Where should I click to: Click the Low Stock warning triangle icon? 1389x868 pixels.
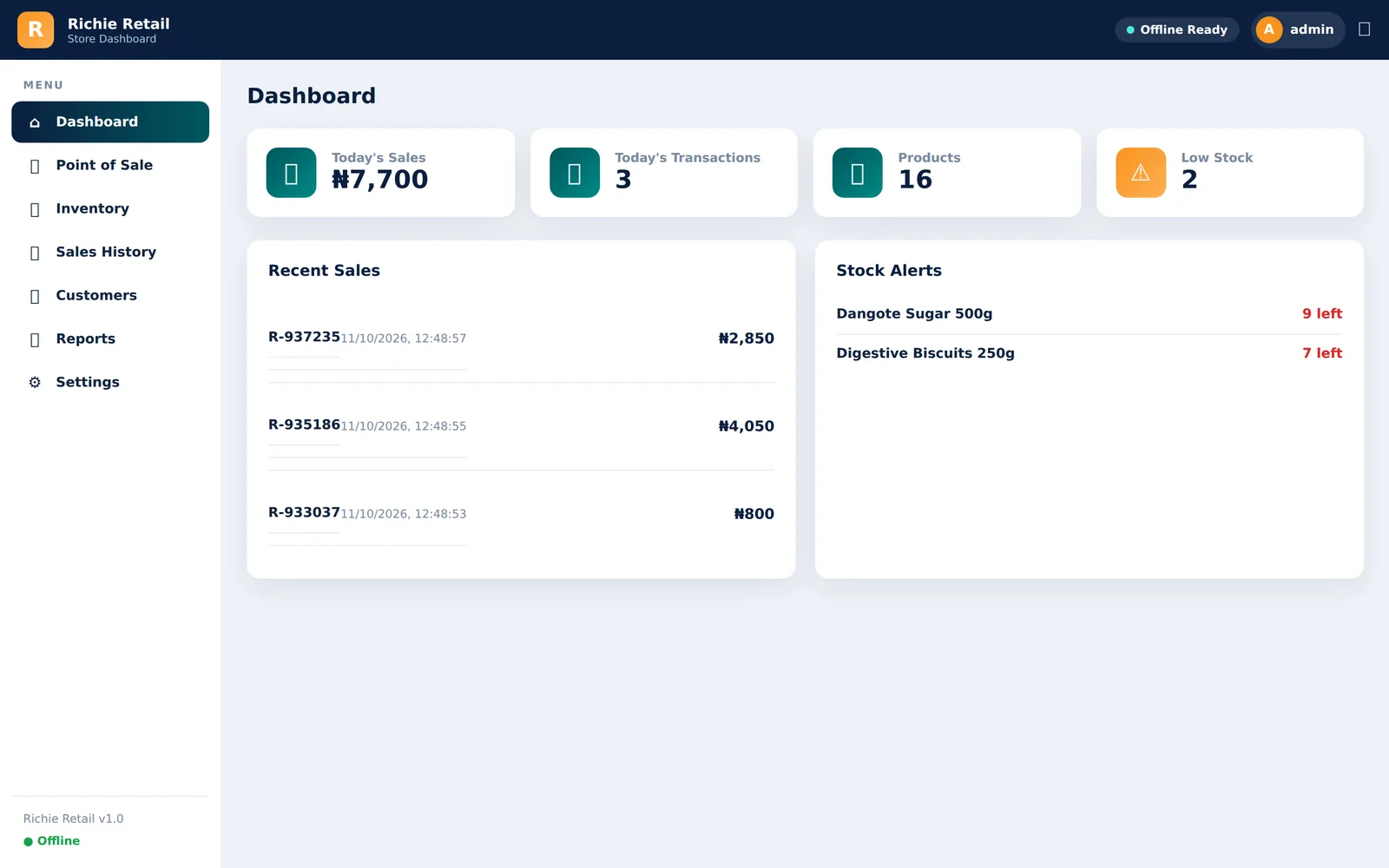pos(1141,173)
